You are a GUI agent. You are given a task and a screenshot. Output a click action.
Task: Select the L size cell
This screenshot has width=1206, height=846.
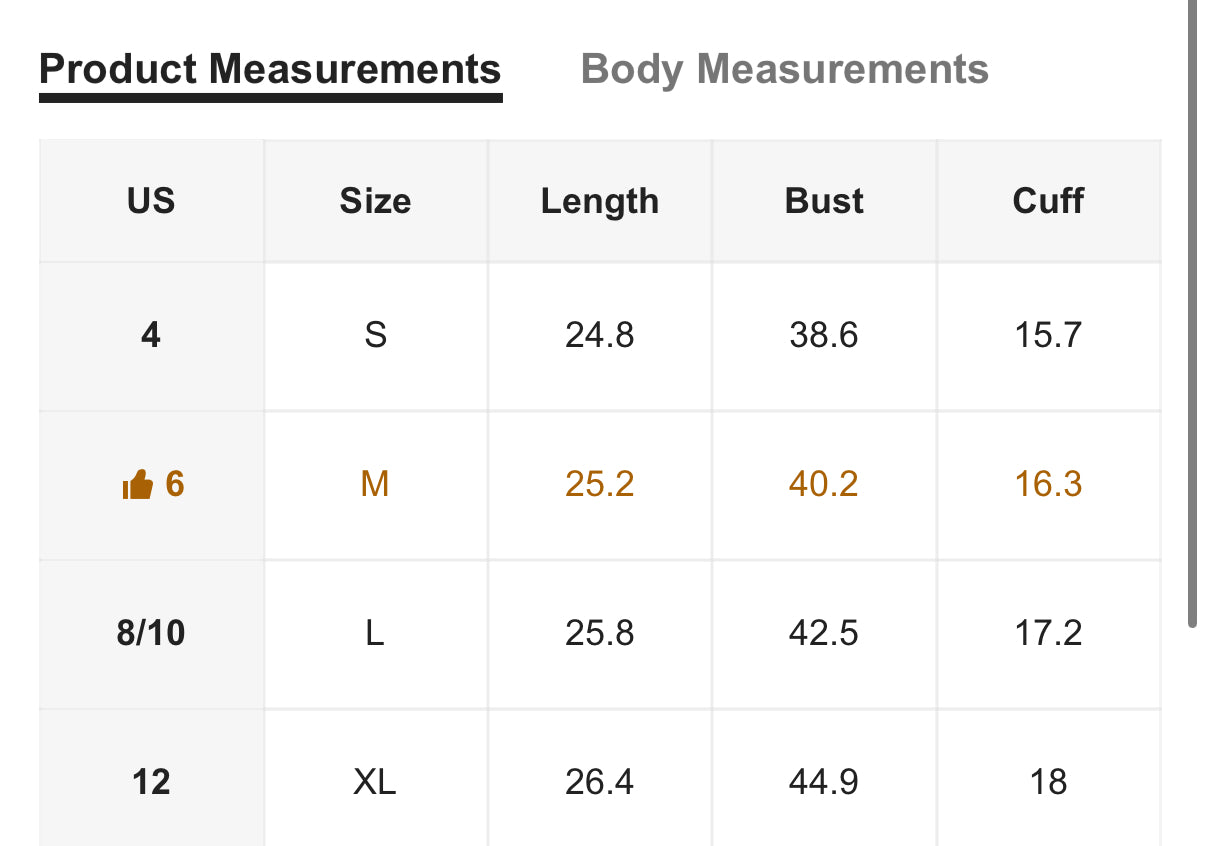(375, 634)
